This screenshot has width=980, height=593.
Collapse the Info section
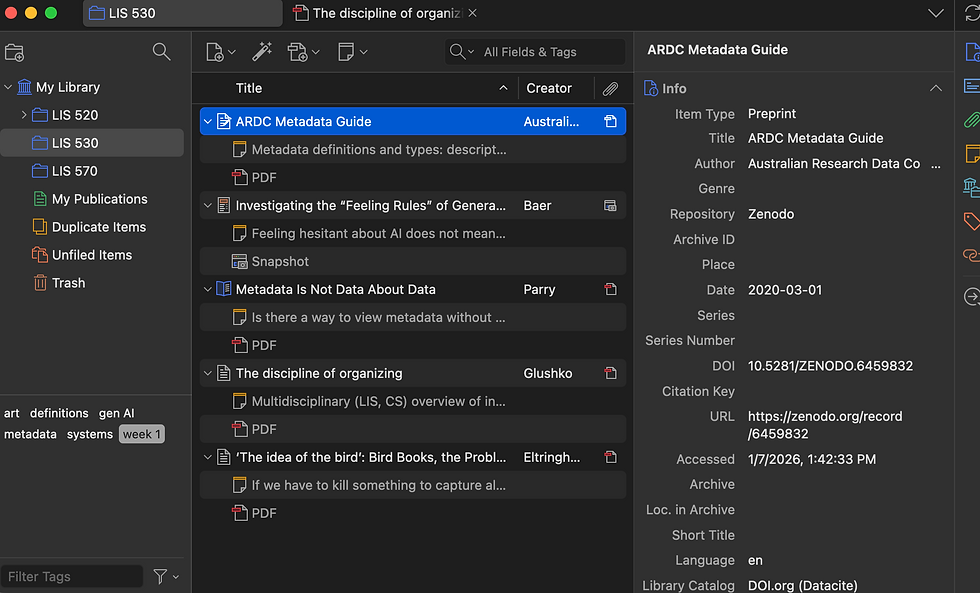[x=936, y=89]
